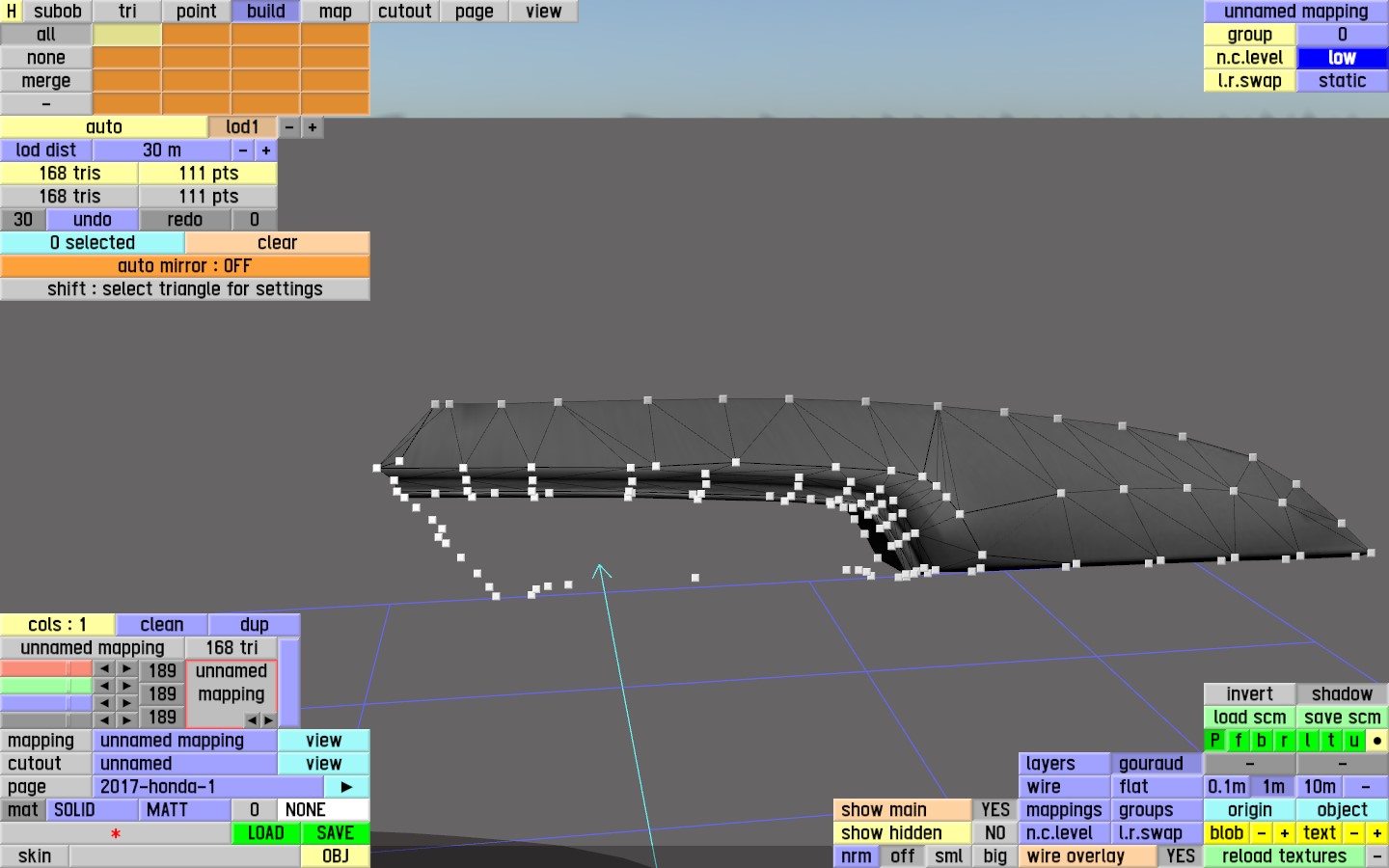This screenshot has width=1389, height=868.
Task: Click the minus button next to text
Action: click(x=1354, y=833)
